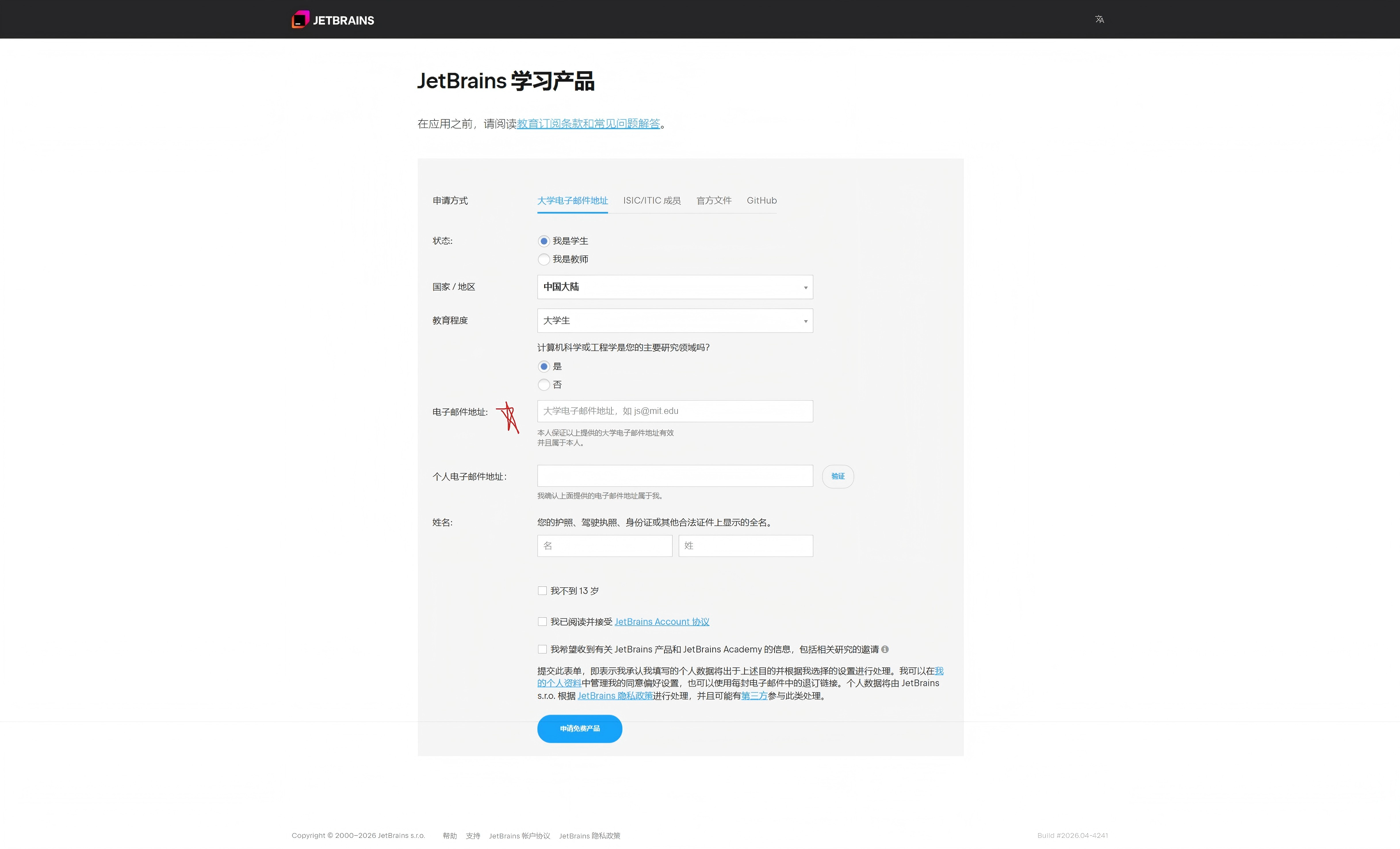Open JetBrains 隐私政策 footer link
This screenshot has width=1400, height=849.
[589, 835]
